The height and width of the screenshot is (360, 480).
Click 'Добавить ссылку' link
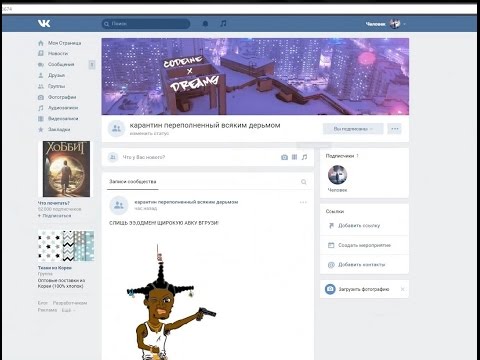359,226
